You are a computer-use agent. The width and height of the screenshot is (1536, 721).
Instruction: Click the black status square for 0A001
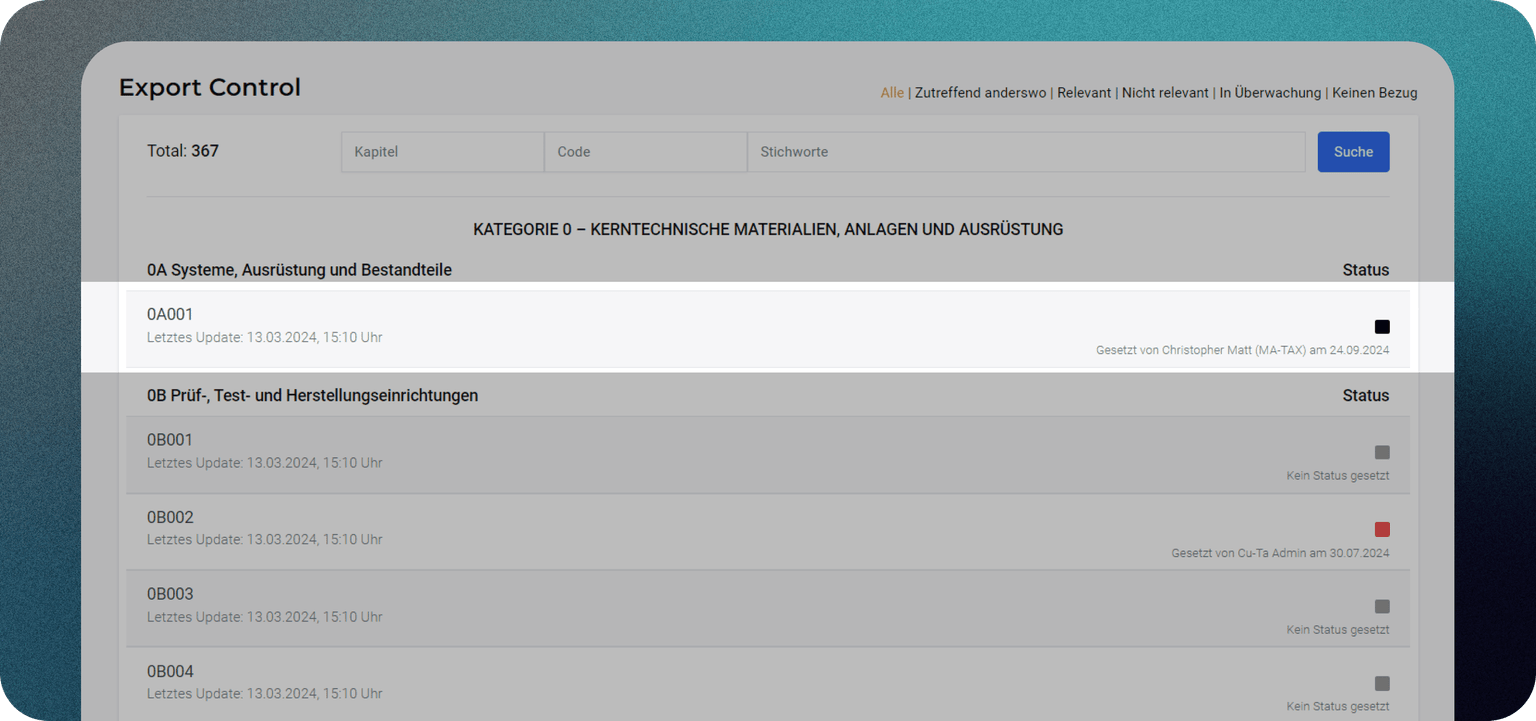point(1382,327)
